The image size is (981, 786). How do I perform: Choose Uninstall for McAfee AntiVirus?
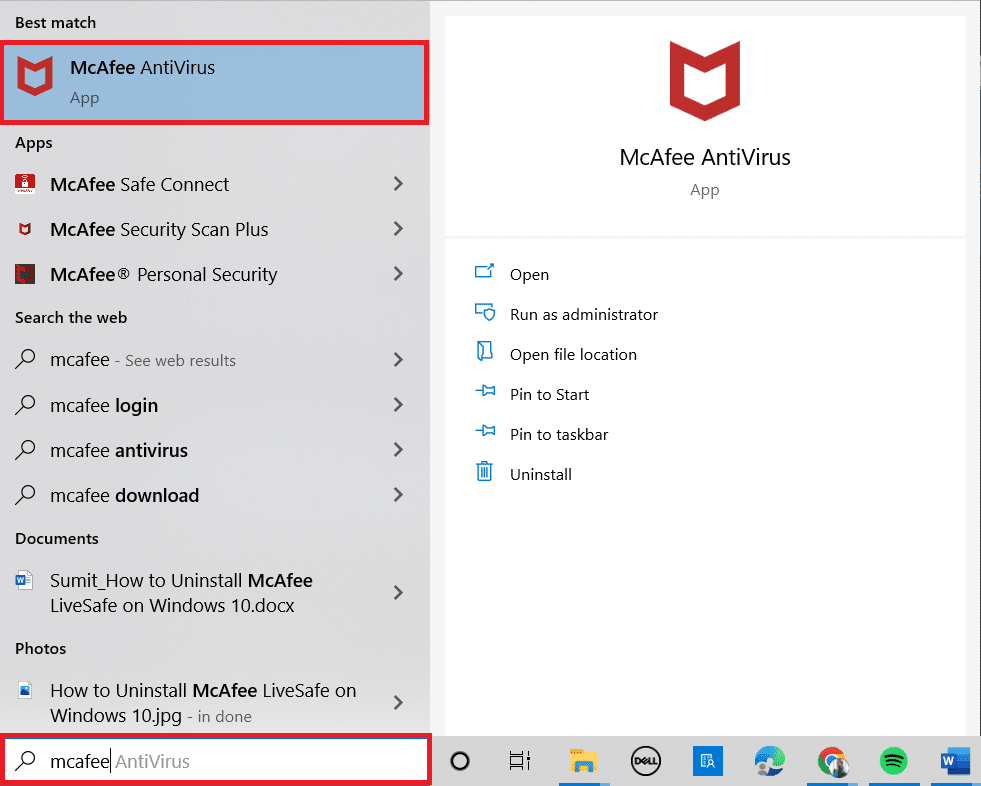click(x=541, y=475)
